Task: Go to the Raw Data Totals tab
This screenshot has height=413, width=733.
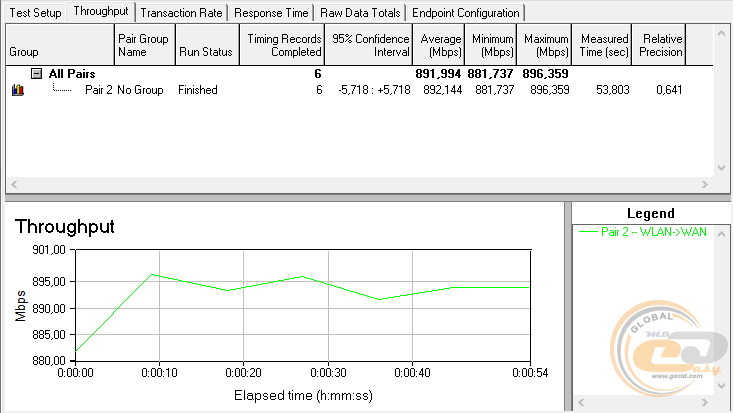Action: click(360, 13)
